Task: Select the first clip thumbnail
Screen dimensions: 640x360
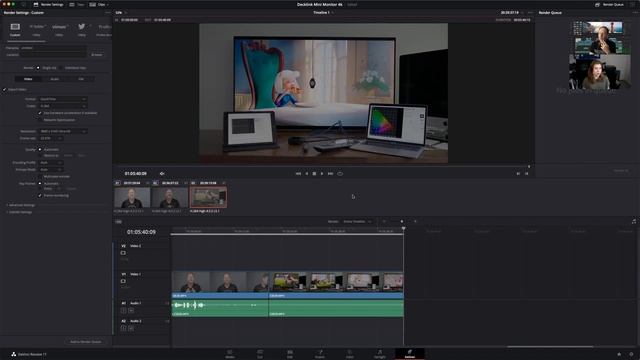Action: click(x=132, y=198)
